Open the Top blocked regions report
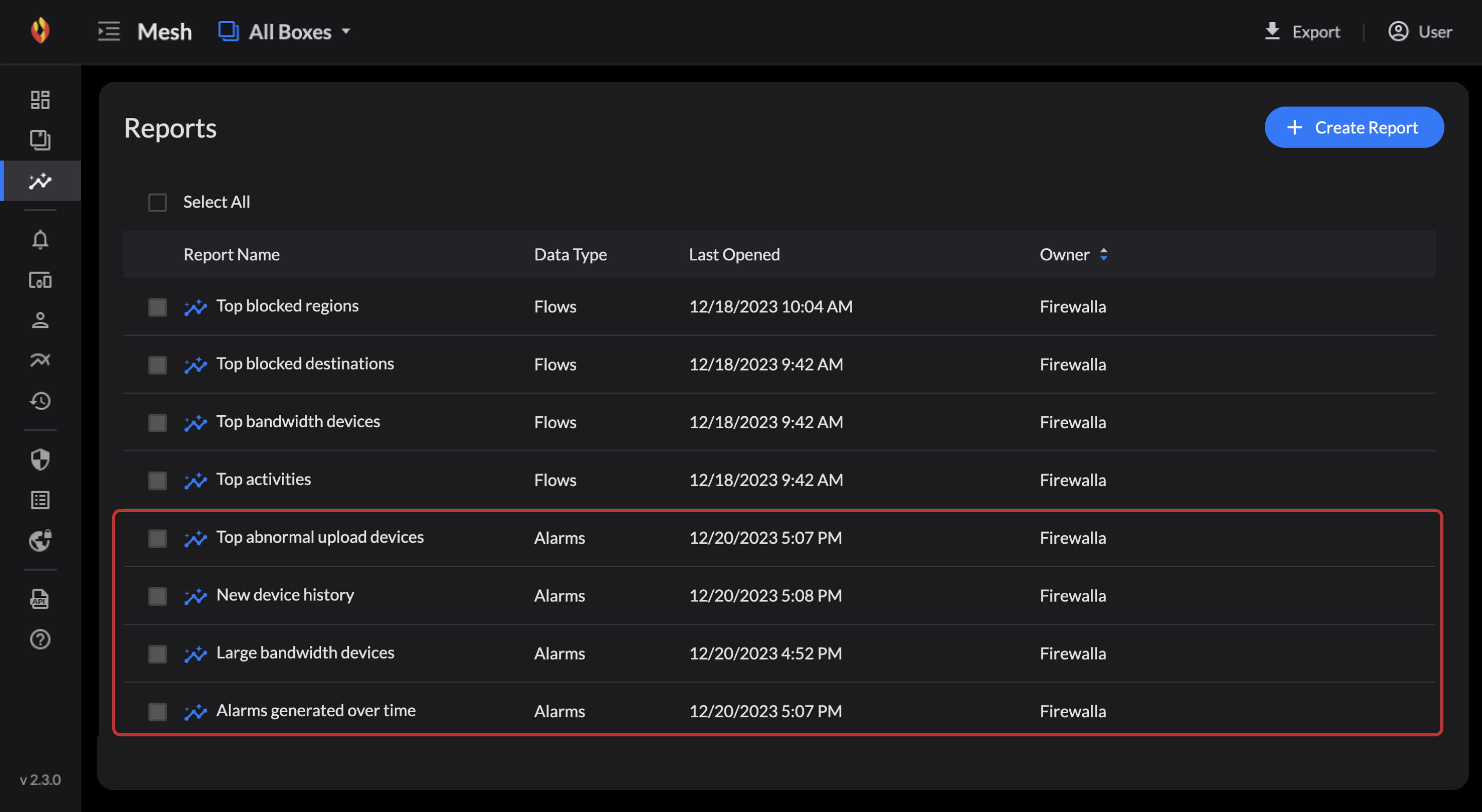 pyautogui.click(x=287, y=306)
